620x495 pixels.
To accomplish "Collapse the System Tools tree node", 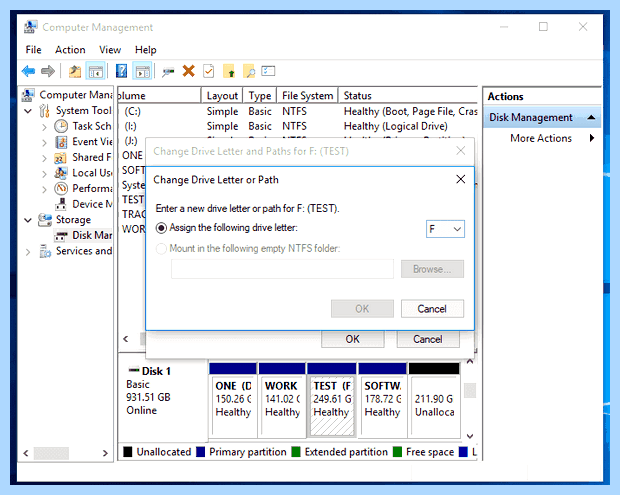I will pyautogui.click(x=28, y=111).
